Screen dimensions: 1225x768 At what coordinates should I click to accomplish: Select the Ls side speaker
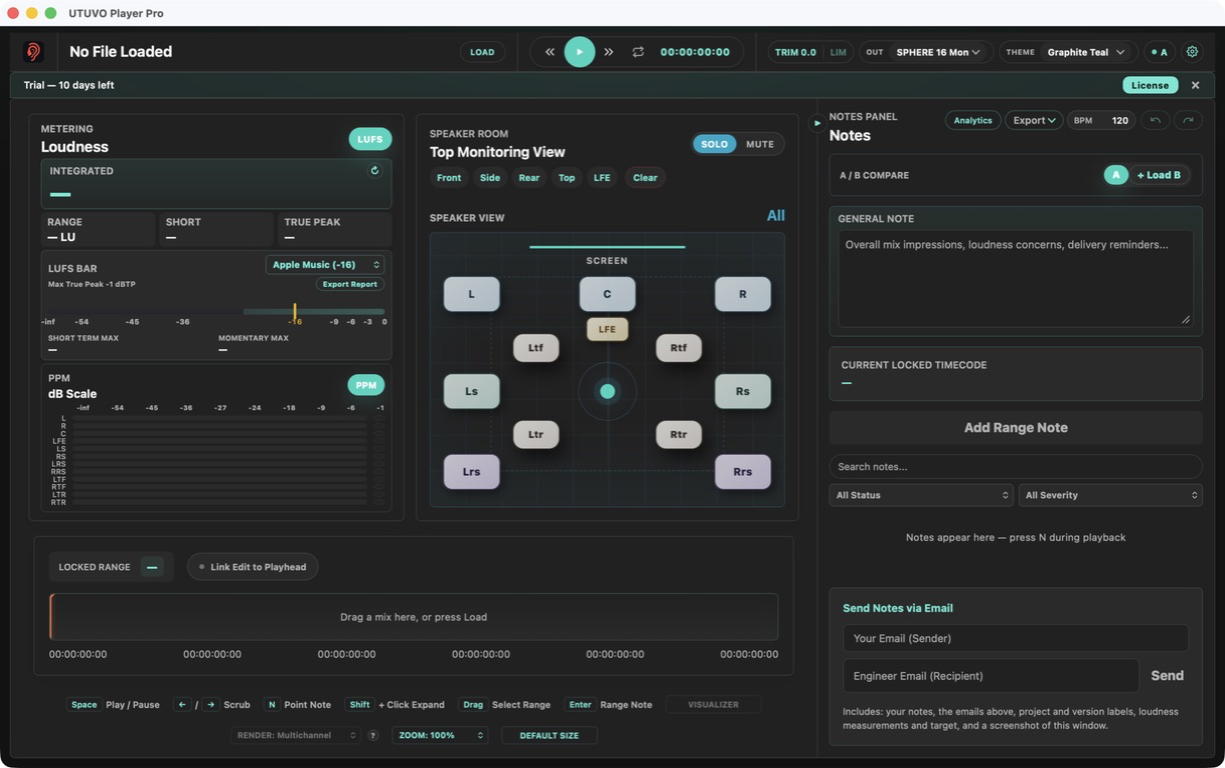point(471,391)
